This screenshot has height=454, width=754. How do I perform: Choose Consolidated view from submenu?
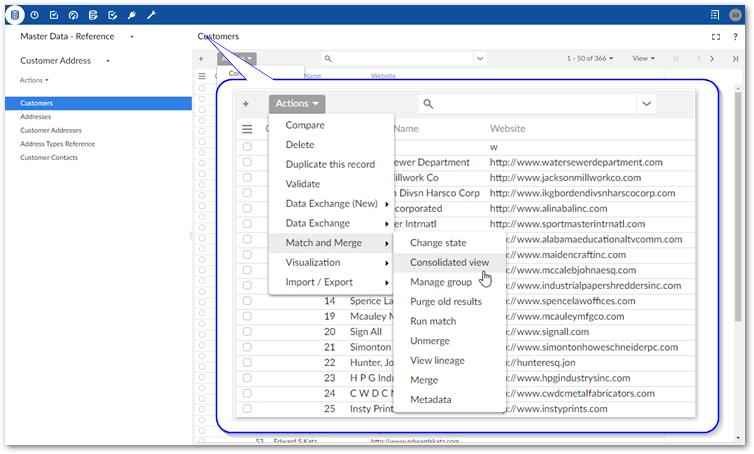coord(449,262)
